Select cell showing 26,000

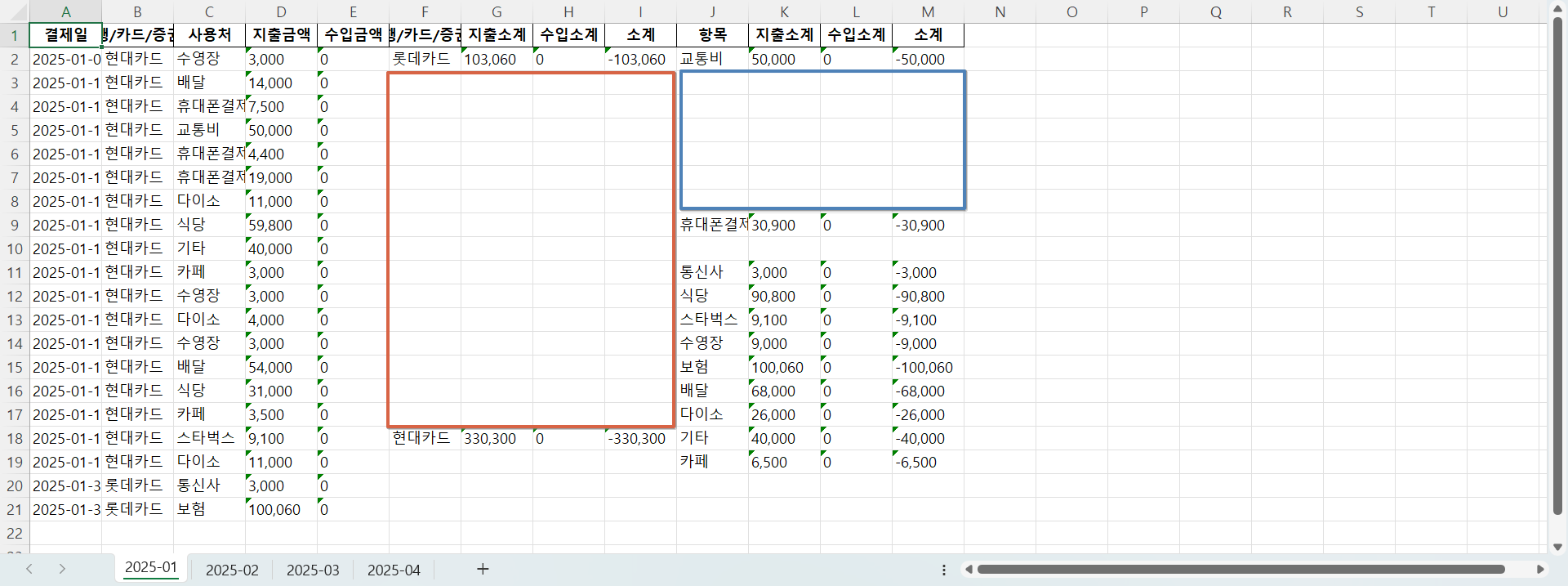(x=784, y=414)
